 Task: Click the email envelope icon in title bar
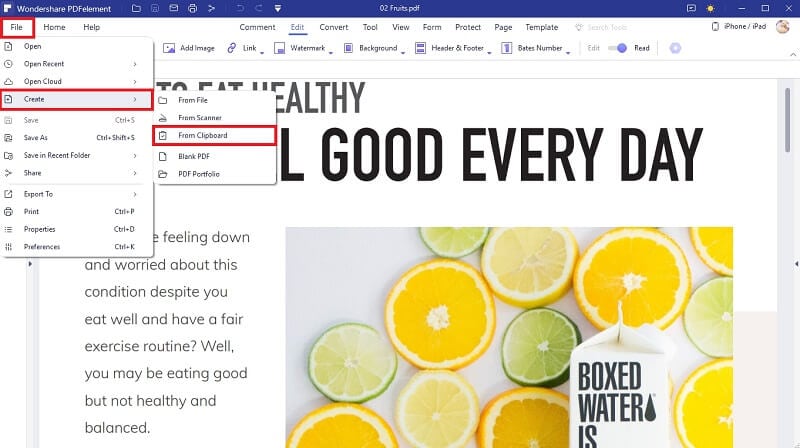[174, 8]
